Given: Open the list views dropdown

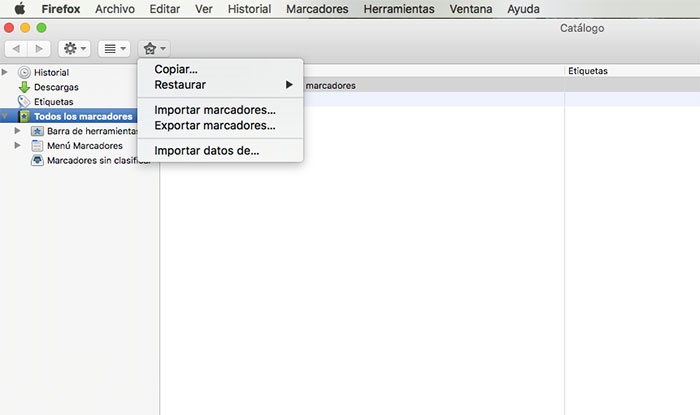Looking at the screenshot, I should [113, 48].
